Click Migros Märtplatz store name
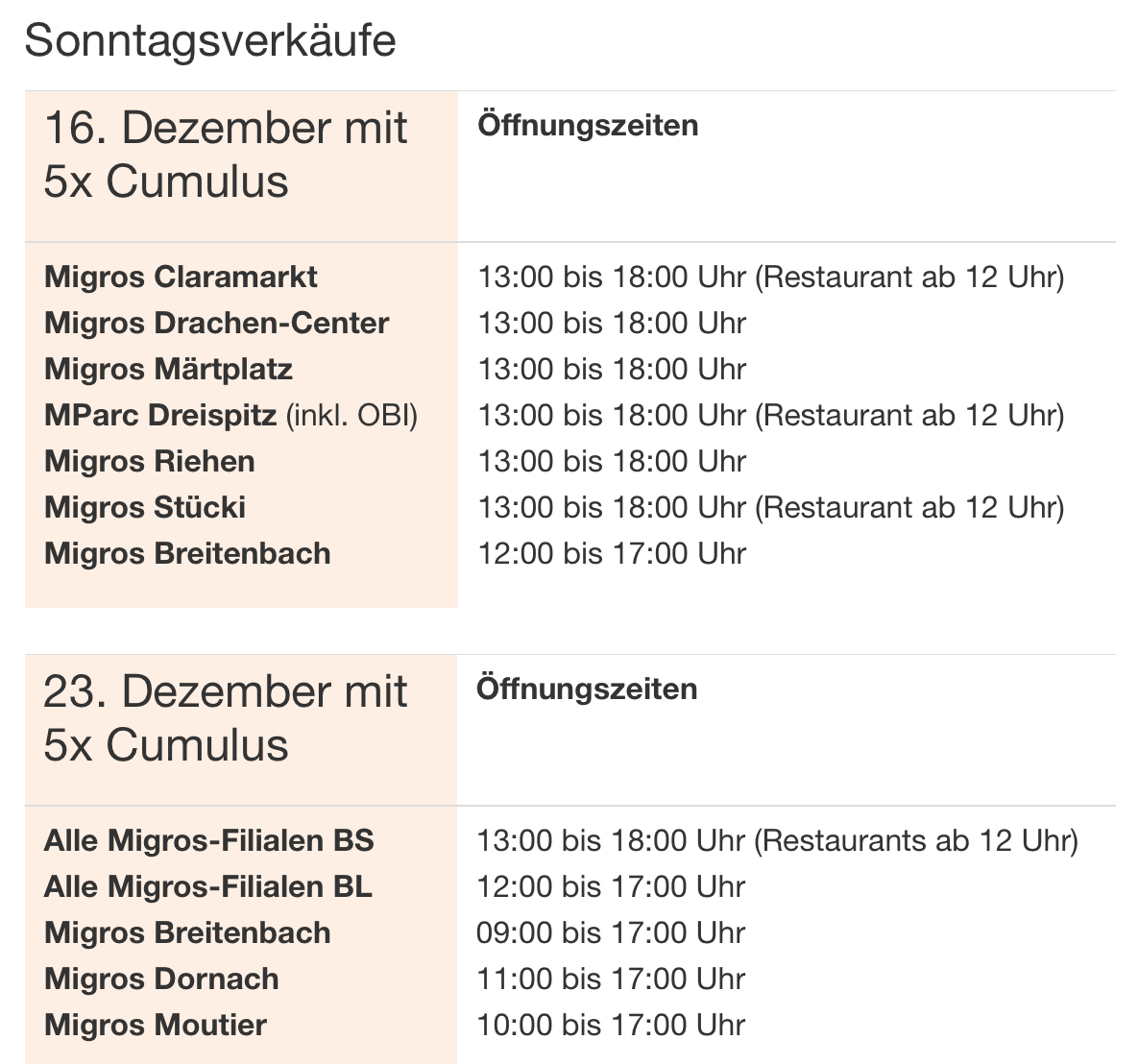The width and height of the screenshot is (1138, 1064). click(168, 369)
